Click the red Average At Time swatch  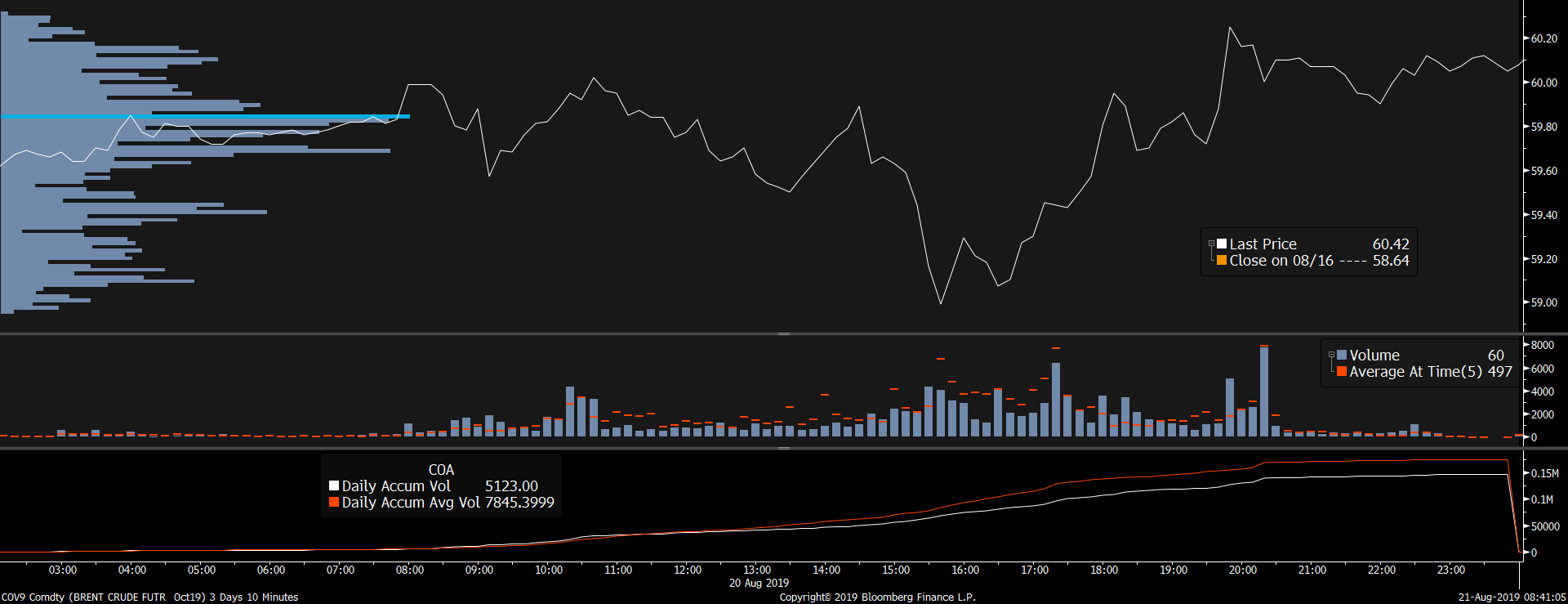pos(1342,371)
